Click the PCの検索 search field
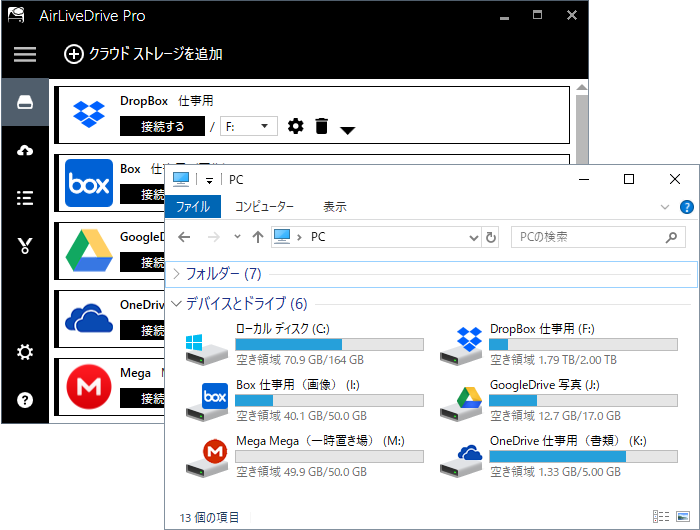 click(x=588, y=237)
